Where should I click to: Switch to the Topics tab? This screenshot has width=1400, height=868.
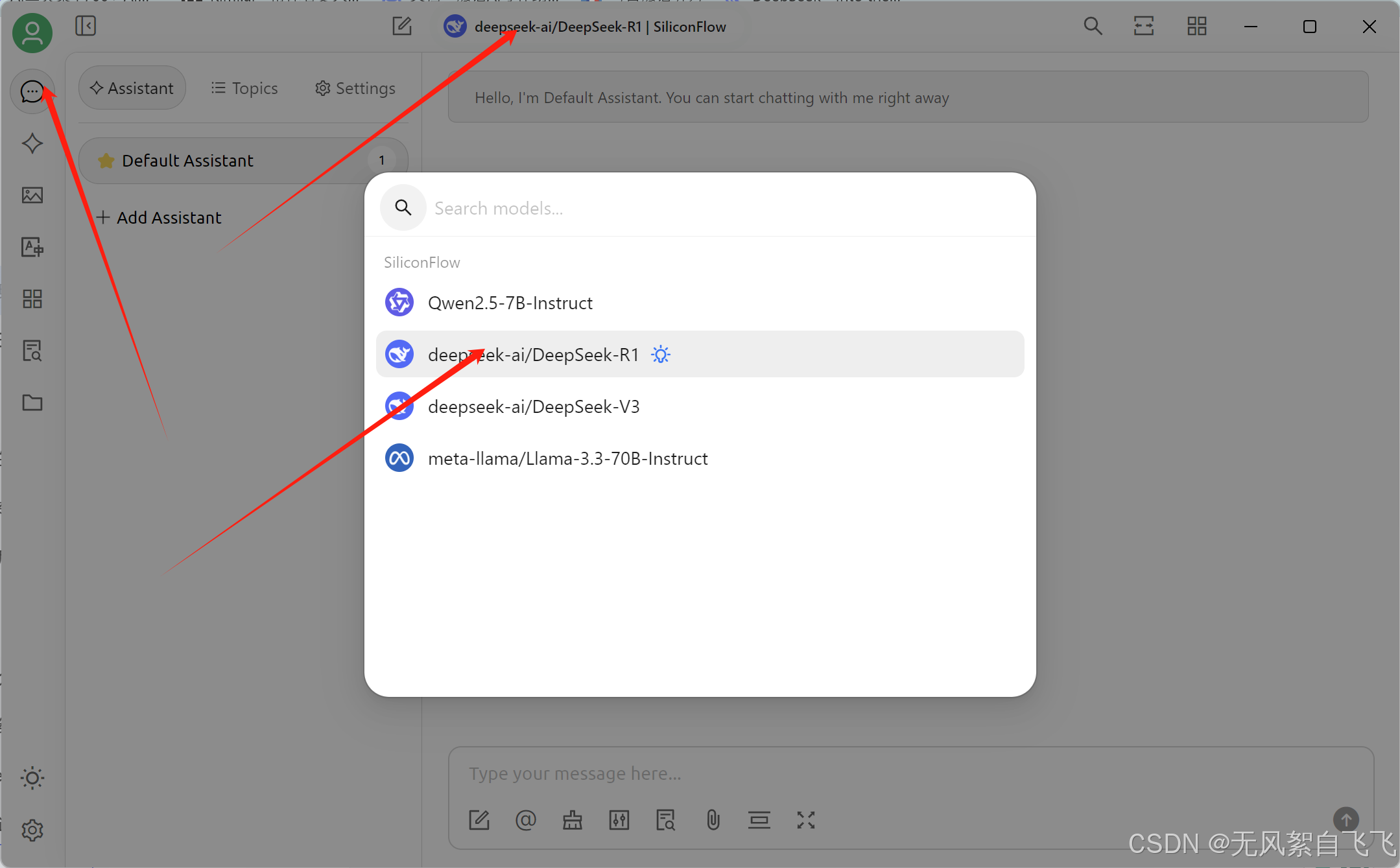[244, 88]
